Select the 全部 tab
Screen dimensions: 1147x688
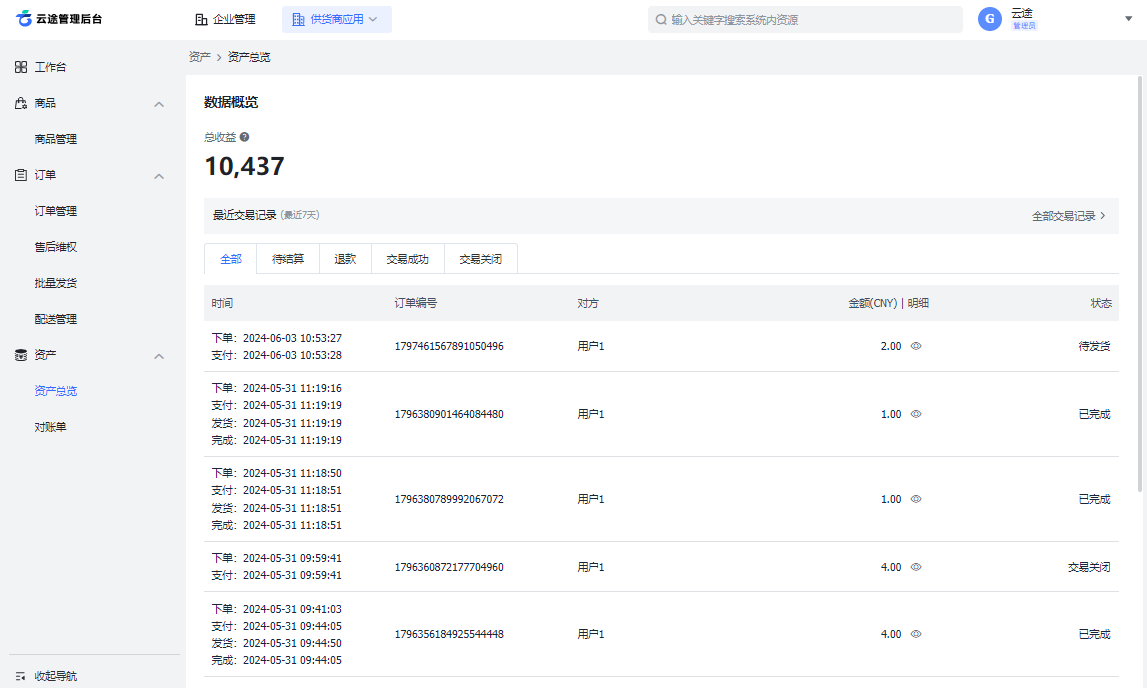click(x=230, y=259)
